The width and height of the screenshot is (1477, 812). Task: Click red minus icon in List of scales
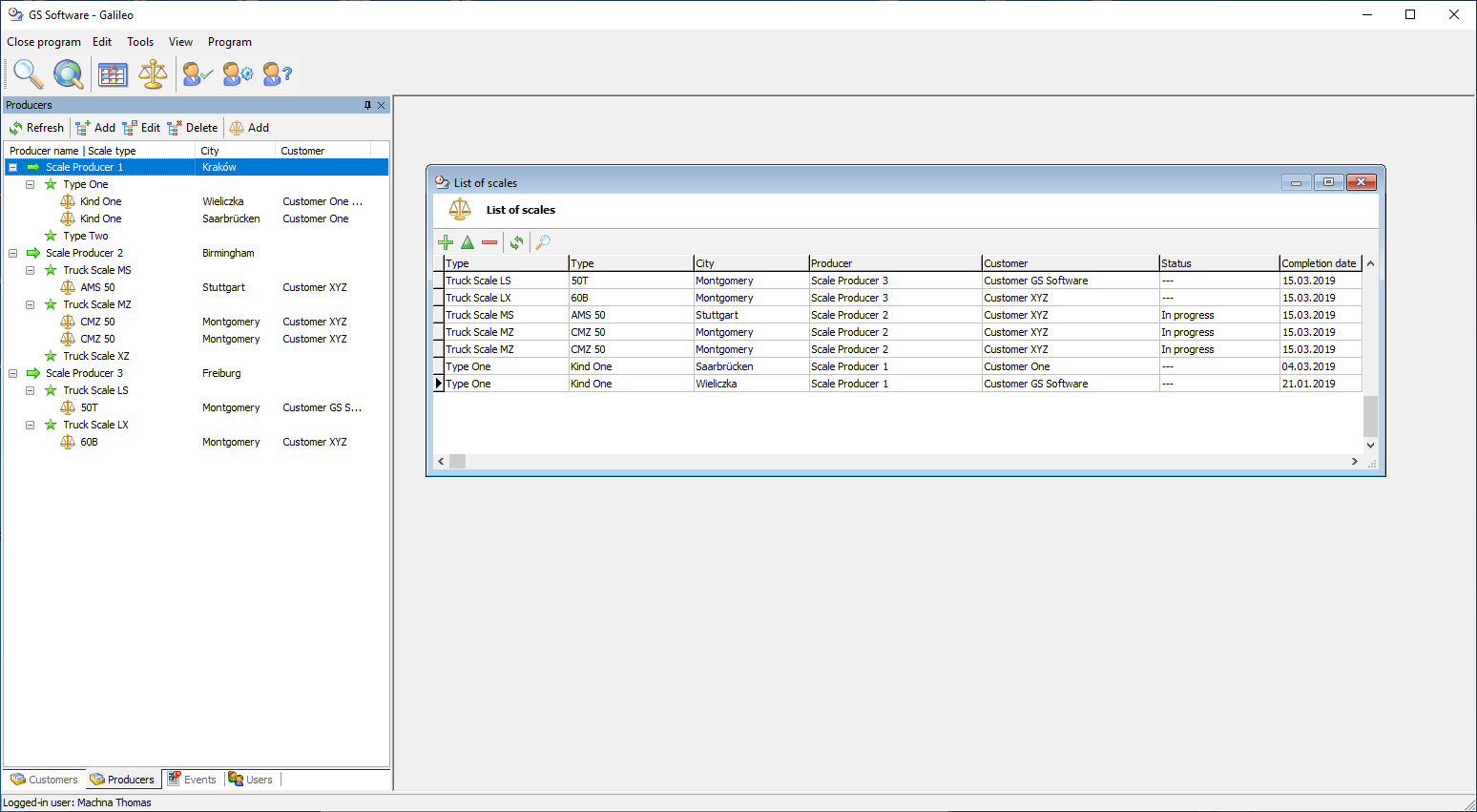point(489,242)
